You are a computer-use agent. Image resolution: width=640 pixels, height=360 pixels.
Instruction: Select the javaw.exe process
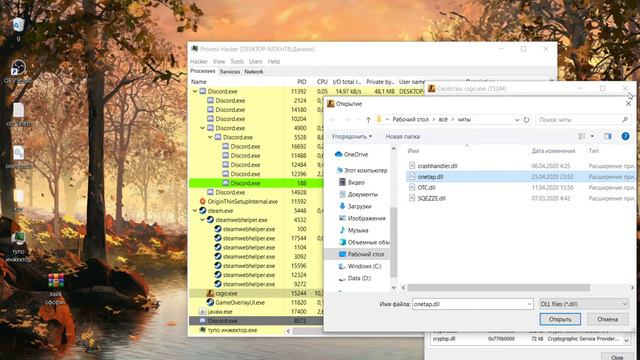220,311
